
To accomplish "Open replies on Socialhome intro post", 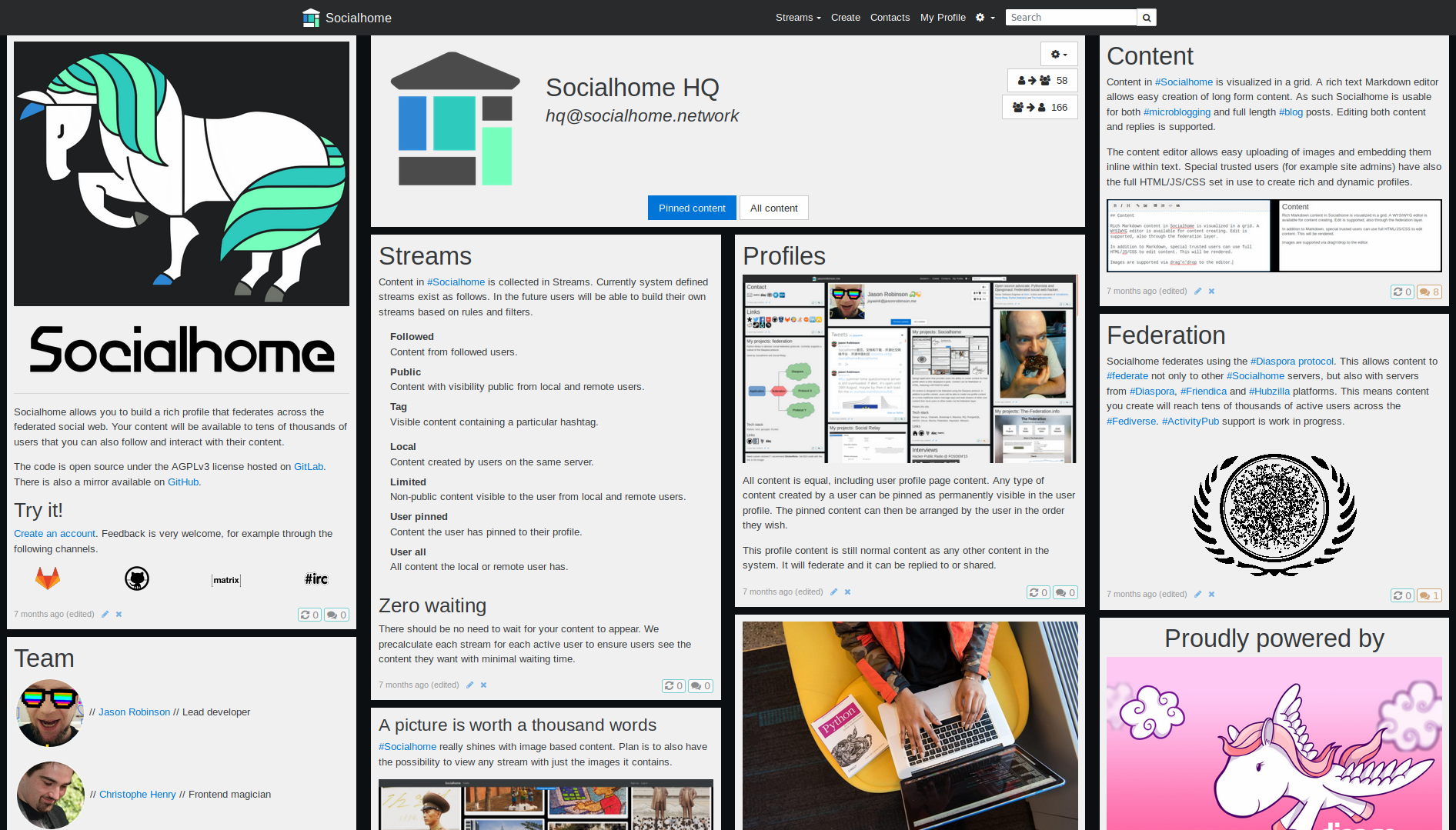I will tap(336, 615).
